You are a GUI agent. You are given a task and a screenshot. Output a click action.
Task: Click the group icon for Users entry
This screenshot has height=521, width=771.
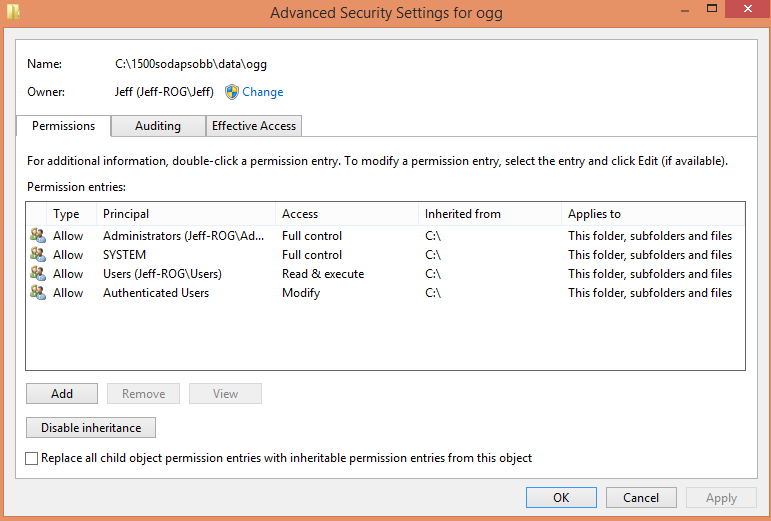click(x=38, y=274)
